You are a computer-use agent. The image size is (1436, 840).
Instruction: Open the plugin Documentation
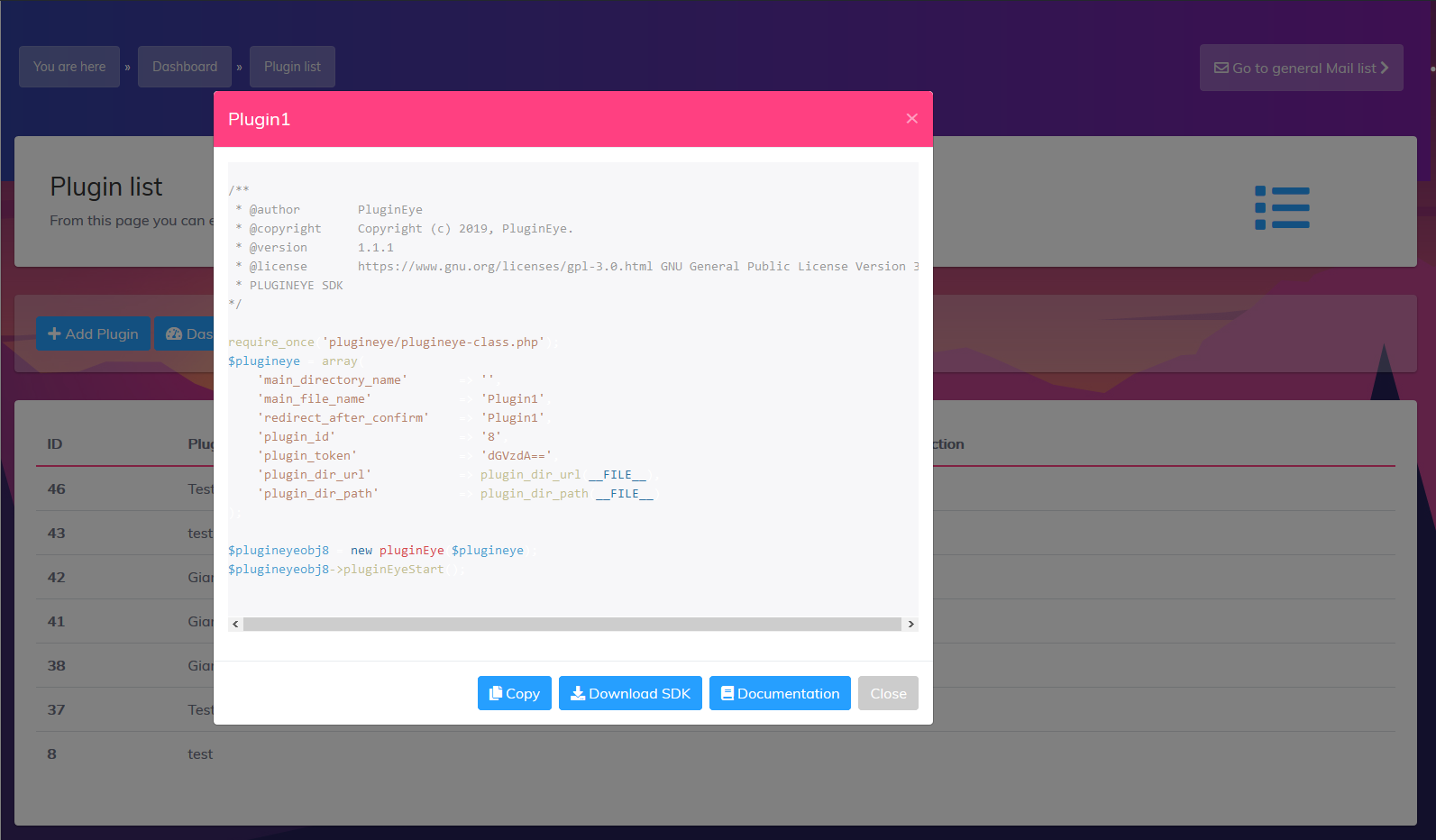point(780,693)
